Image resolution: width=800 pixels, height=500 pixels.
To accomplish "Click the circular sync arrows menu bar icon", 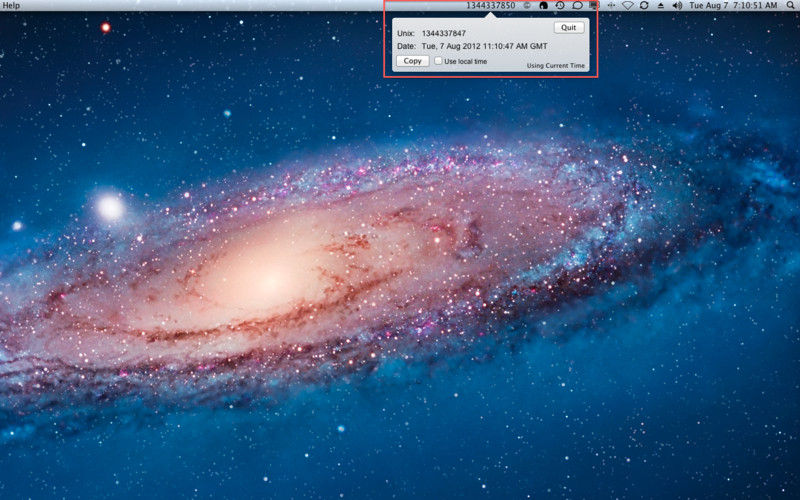I will (644, 5).
